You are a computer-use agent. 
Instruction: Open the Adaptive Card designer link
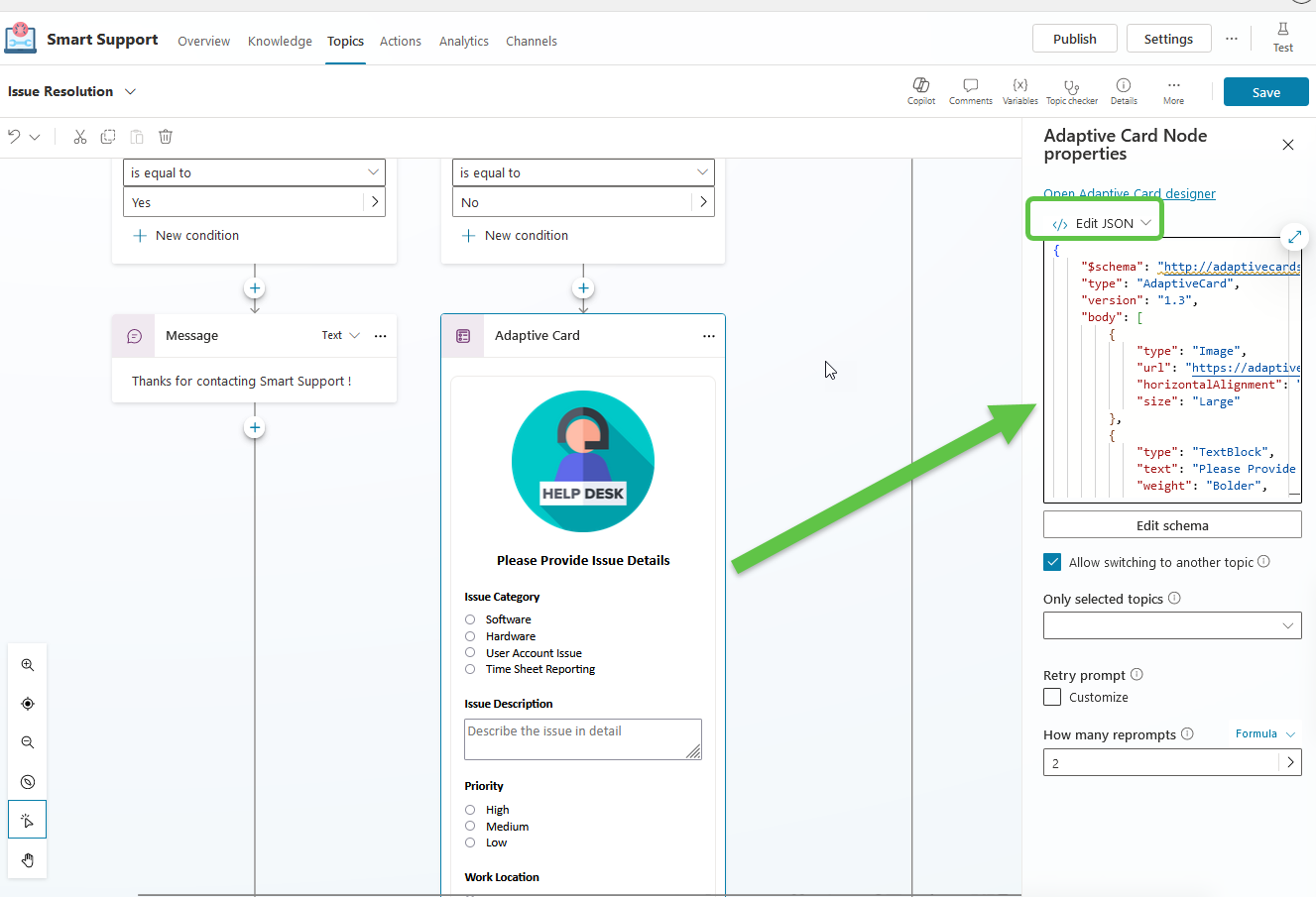(x=1130, y=193)
